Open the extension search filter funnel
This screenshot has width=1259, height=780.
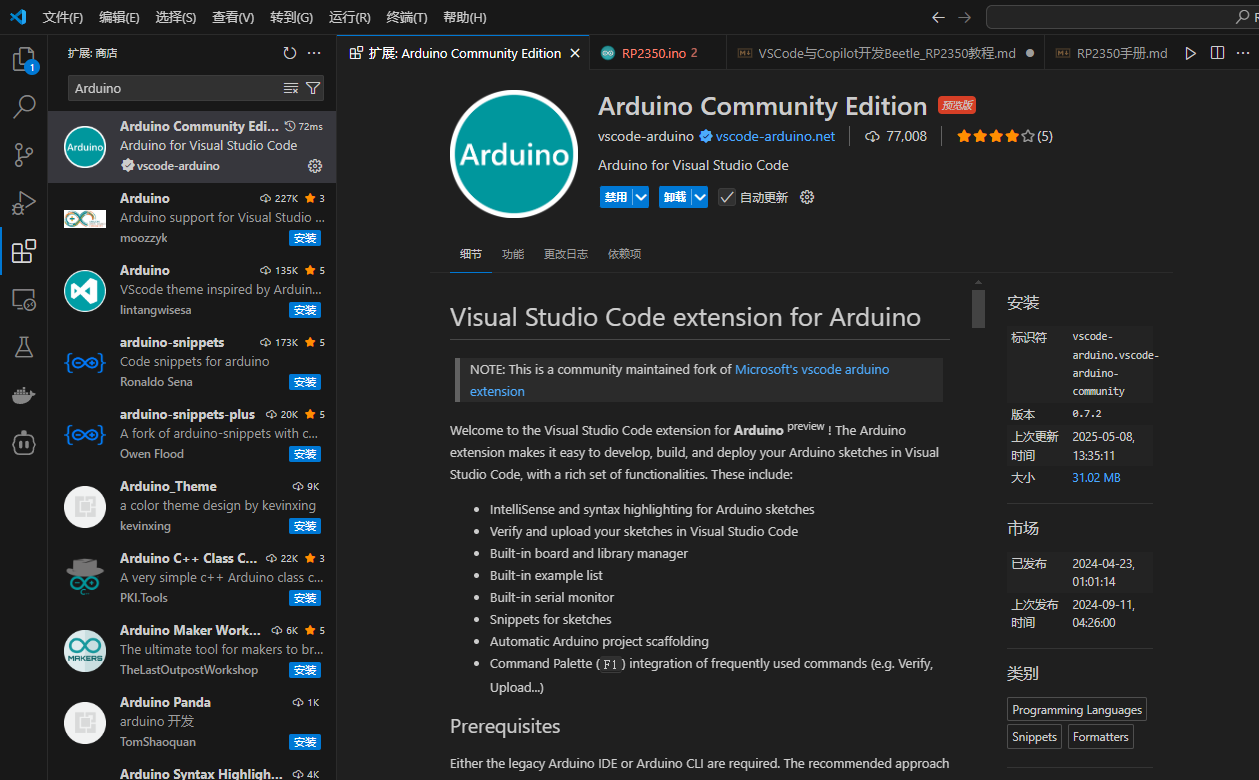(313, 88)
